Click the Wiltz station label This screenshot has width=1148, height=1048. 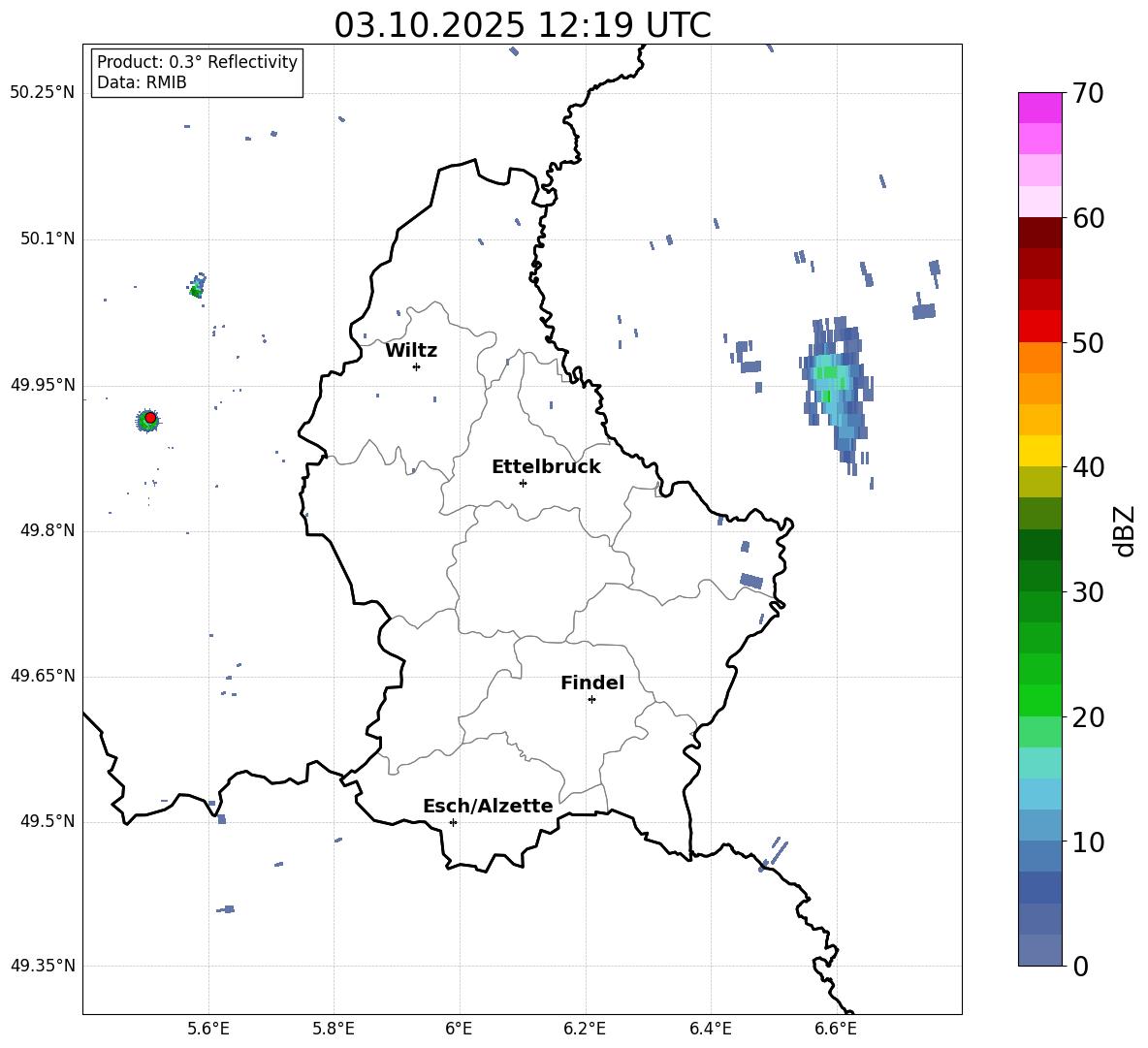(411, 351)
